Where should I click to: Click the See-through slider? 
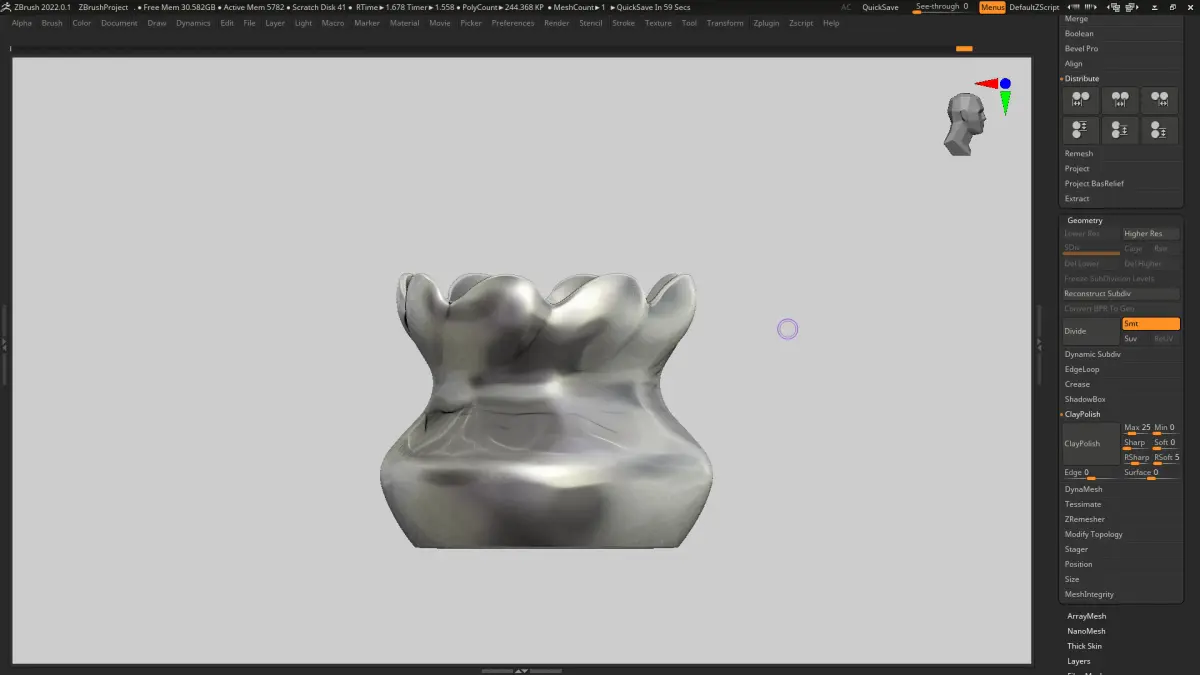tap(941, 7)
